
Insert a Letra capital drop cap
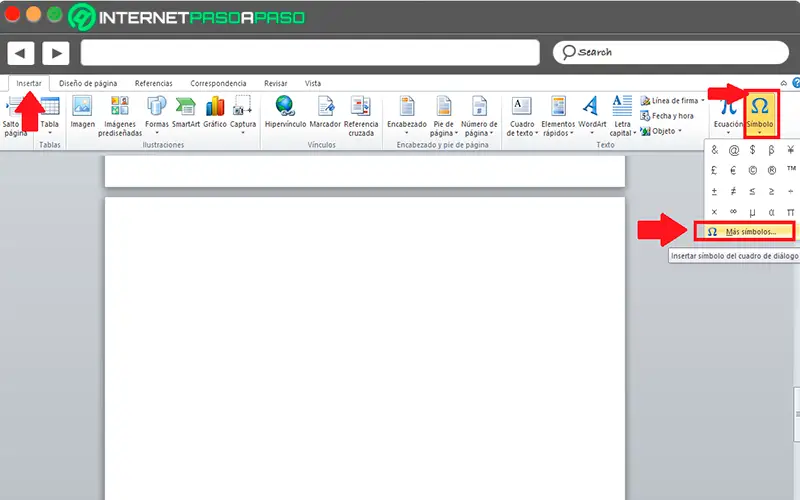click(x=622, y=116)
